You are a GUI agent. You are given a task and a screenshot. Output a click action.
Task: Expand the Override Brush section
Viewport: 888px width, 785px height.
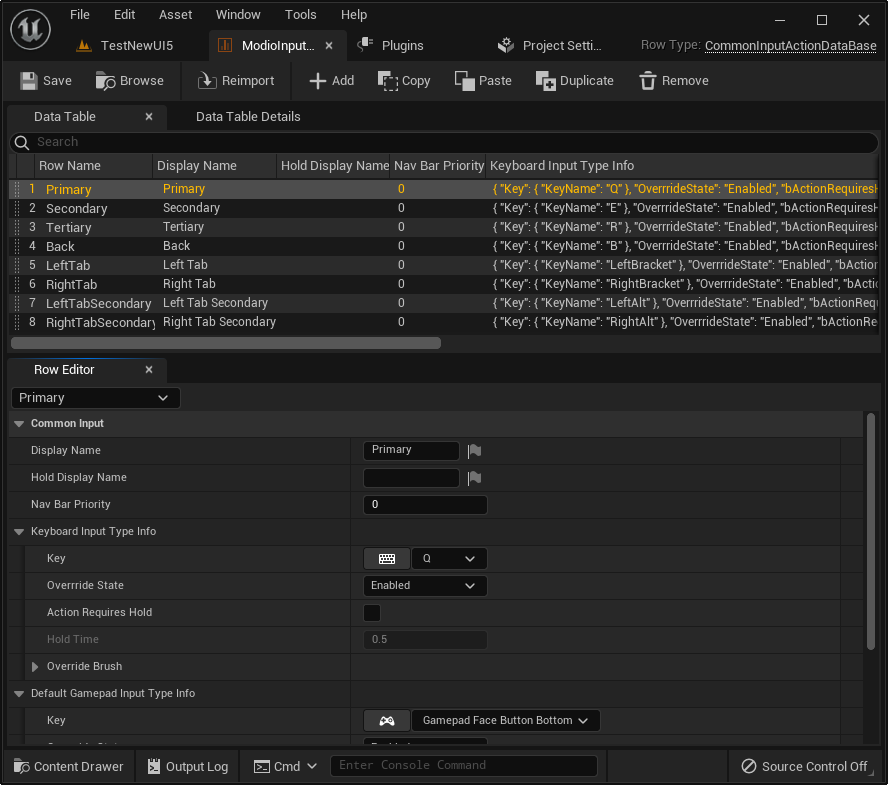tap(35, 667)
